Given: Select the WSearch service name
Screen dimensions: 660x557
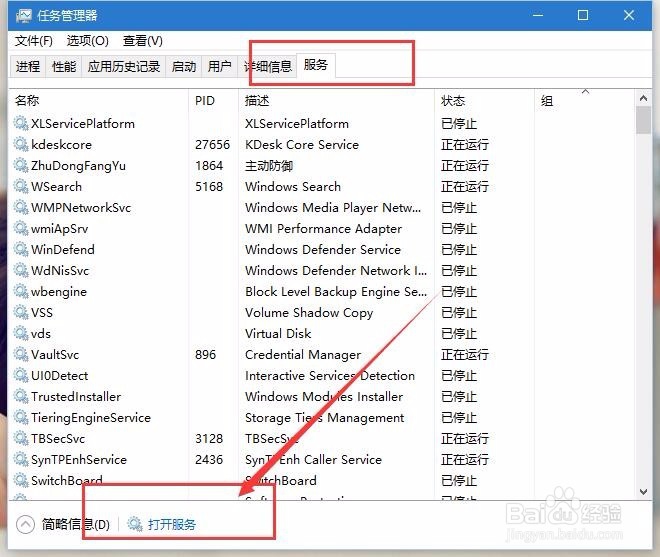Looking at the screenshot, I should tap(56, 187).
